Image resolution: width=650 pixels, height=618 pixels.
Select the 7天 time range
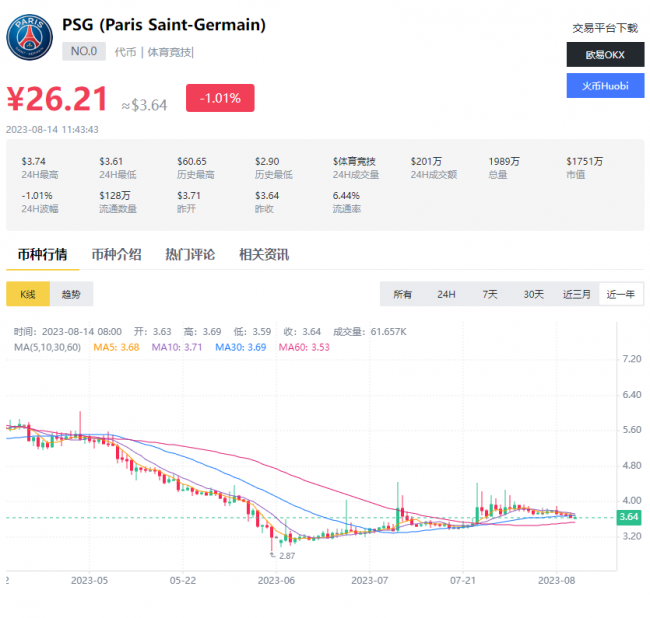(x=490, y=294)
